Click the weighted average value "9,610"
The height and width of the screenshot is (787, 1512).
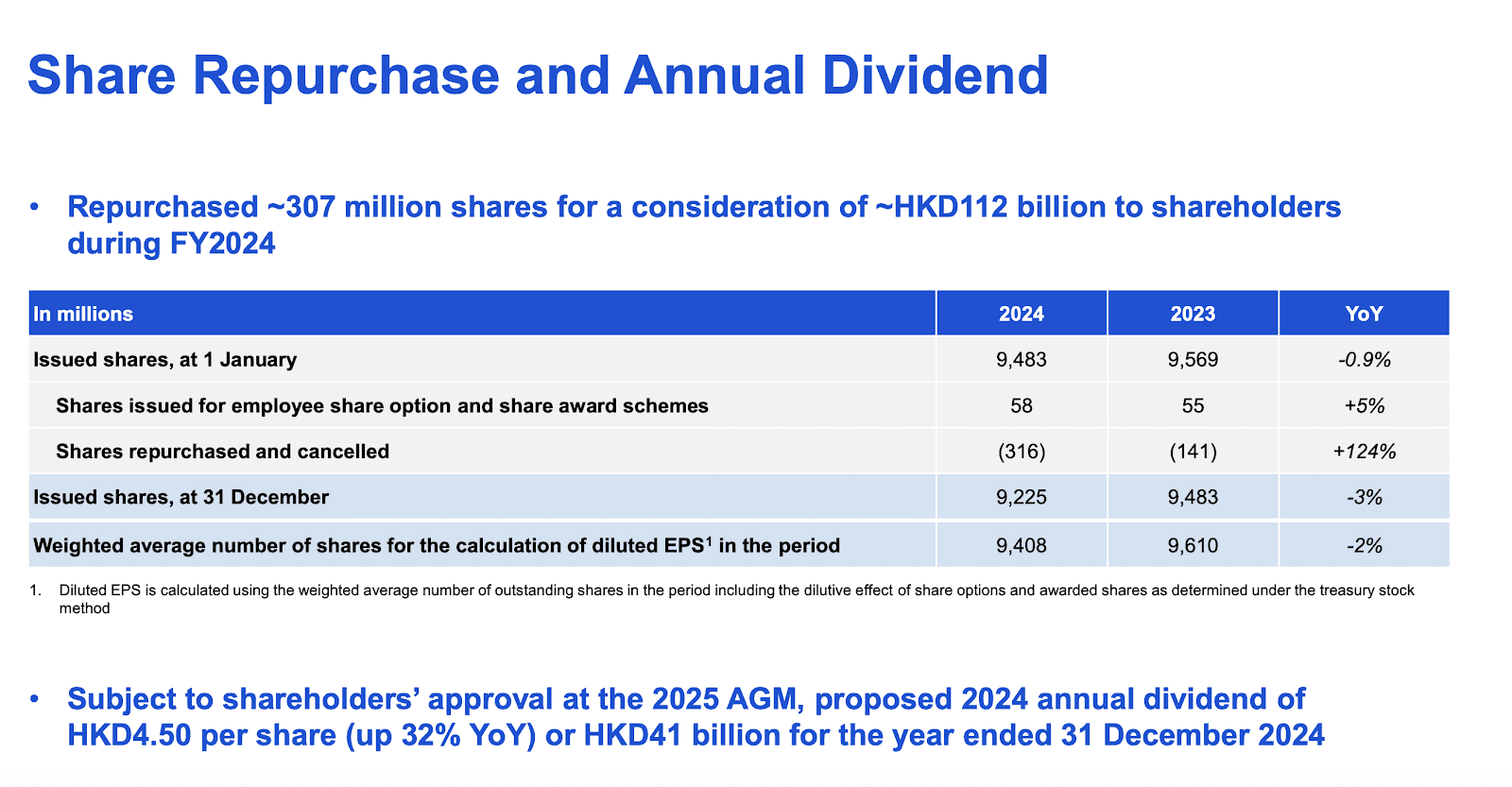[1193, 545]
